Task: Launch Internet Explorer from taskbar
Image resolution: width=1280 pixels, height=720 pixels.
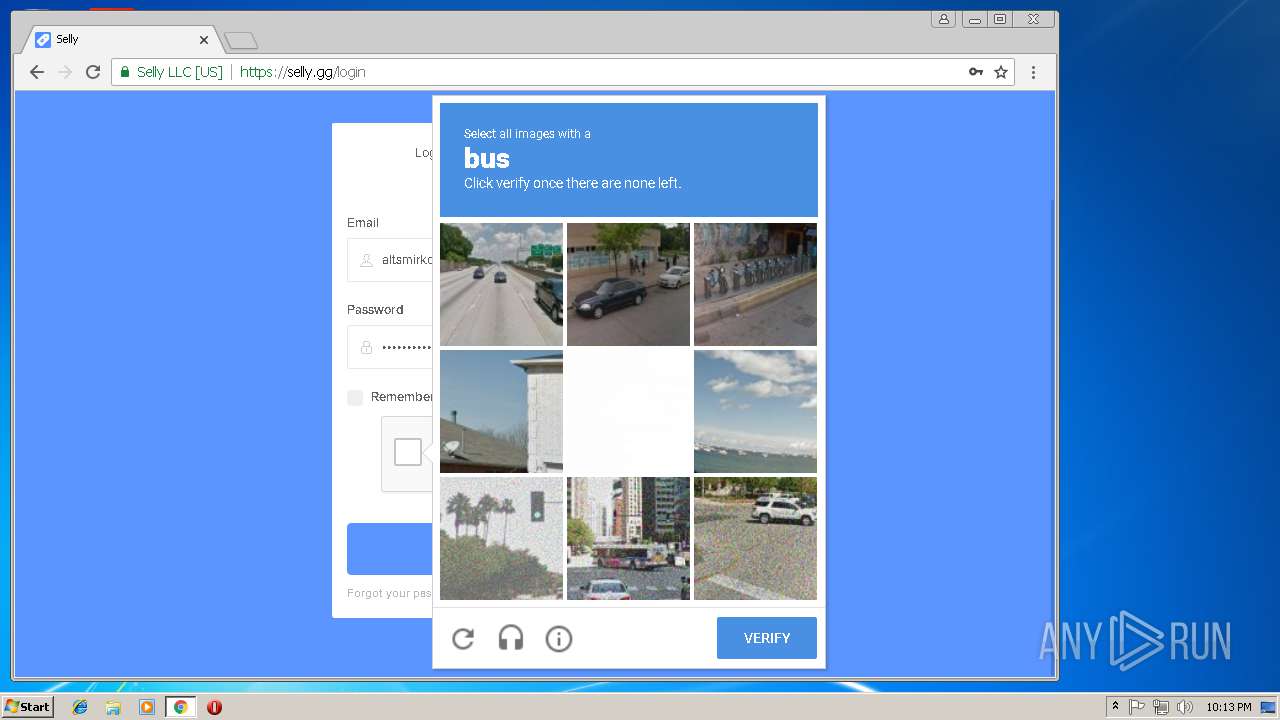Action: [80, 707]
